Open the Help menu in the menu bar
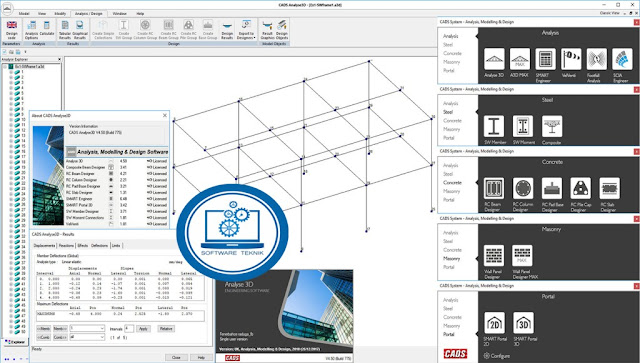This screenshot has width=640, height=363. click(140, 13)
